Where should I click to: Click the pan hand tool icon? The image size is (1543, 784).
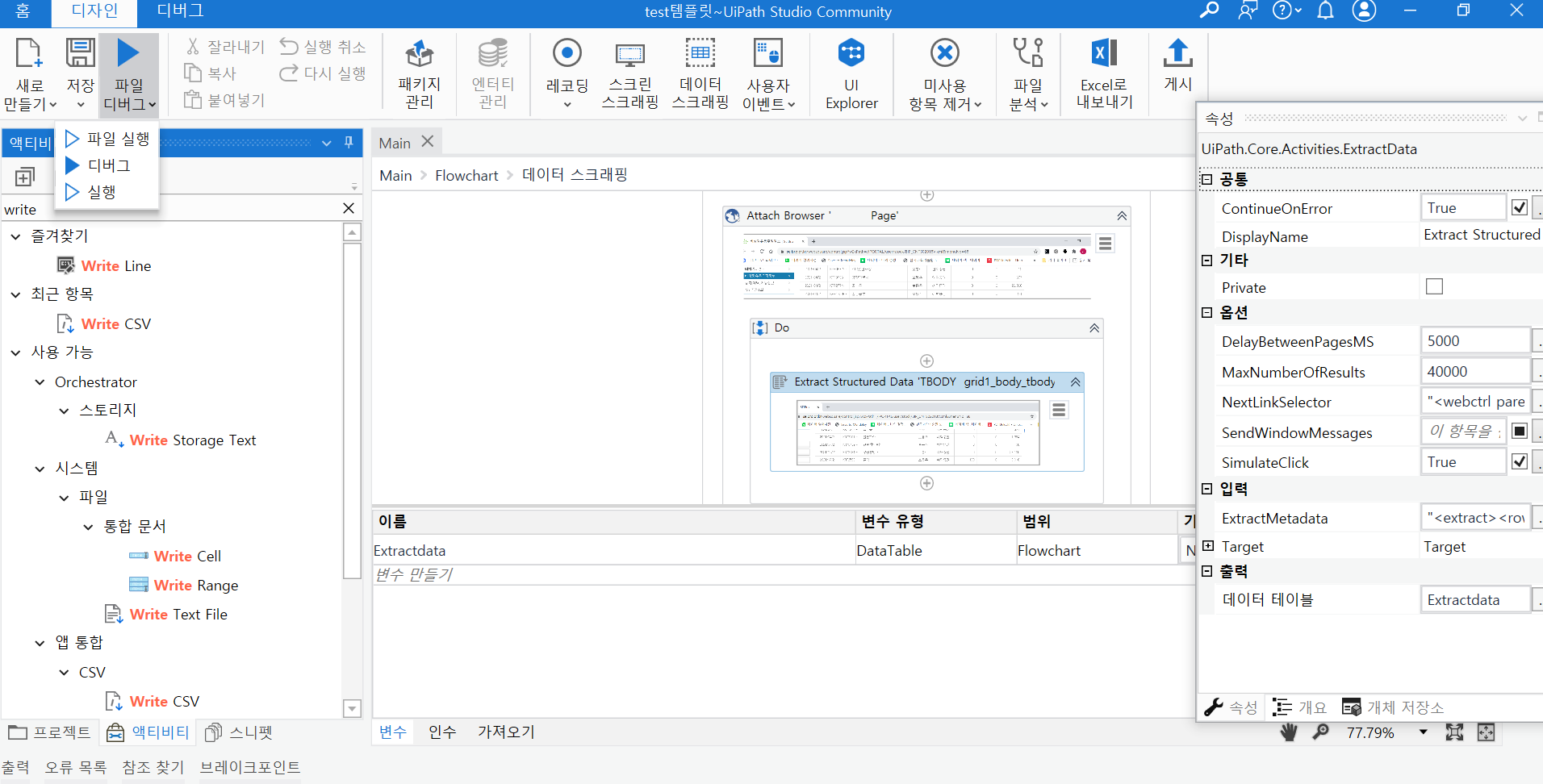1289,732
